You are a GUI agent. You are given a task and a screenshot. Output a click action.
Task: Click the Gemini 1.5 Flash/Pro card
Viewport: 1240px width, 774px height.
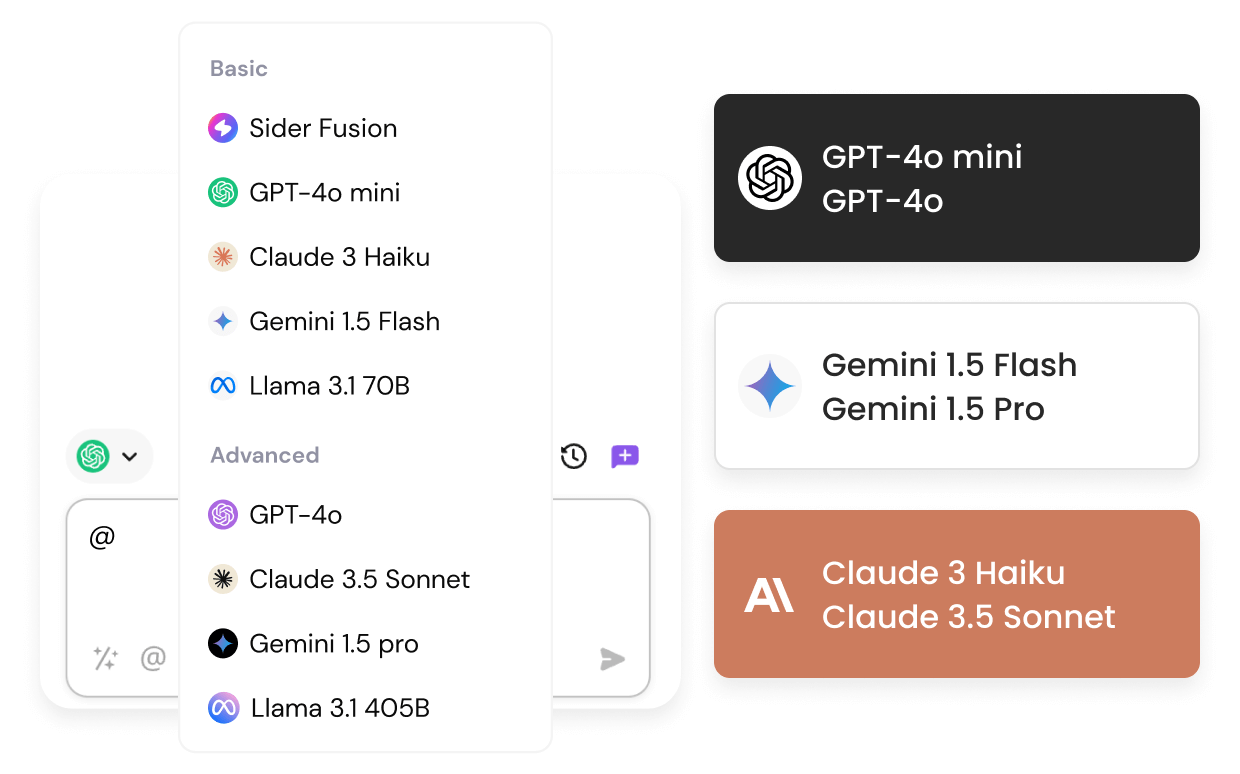pos(956,386)
